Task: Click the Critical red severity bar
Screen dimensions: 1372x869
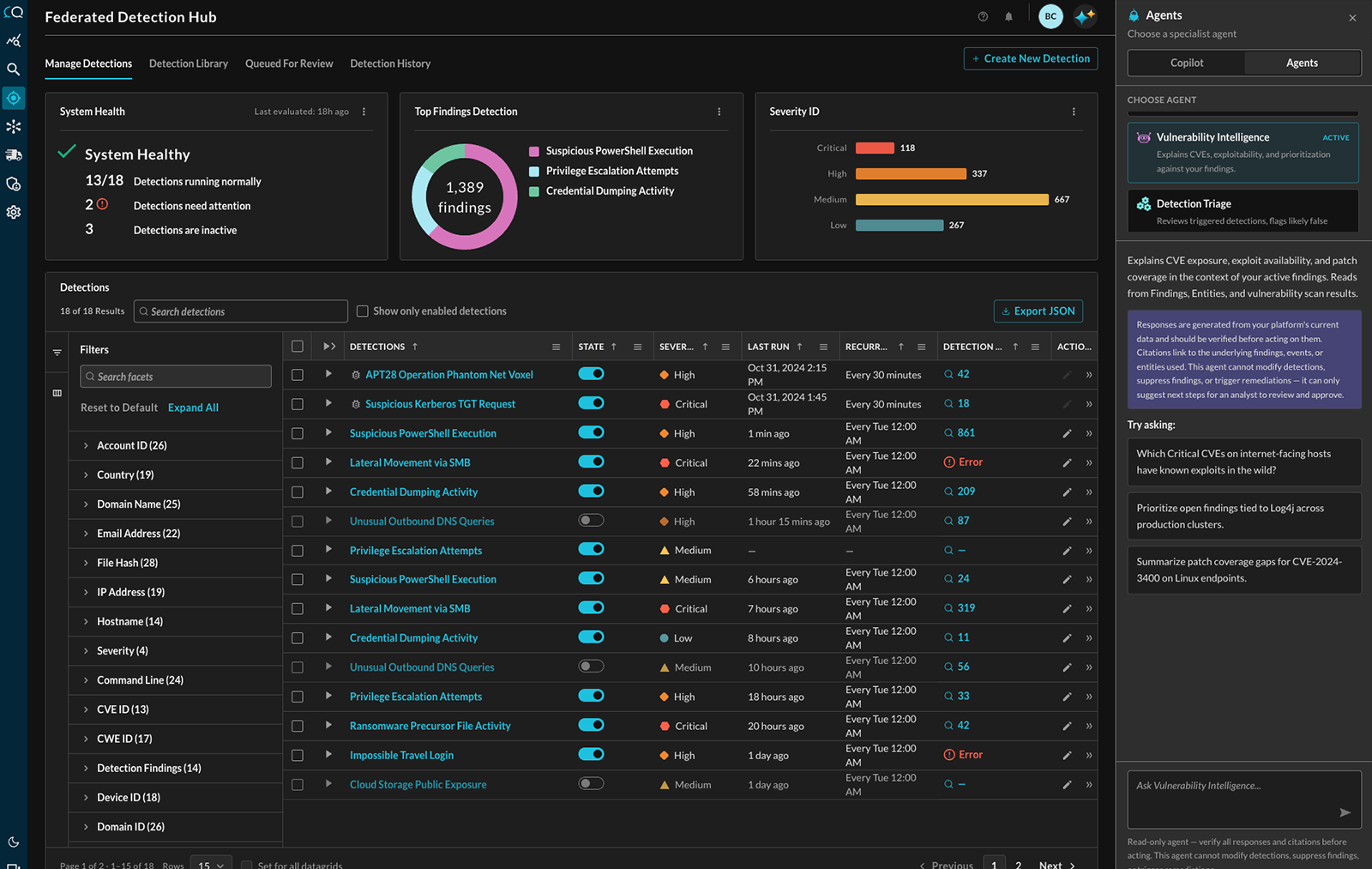Action: 875,148
